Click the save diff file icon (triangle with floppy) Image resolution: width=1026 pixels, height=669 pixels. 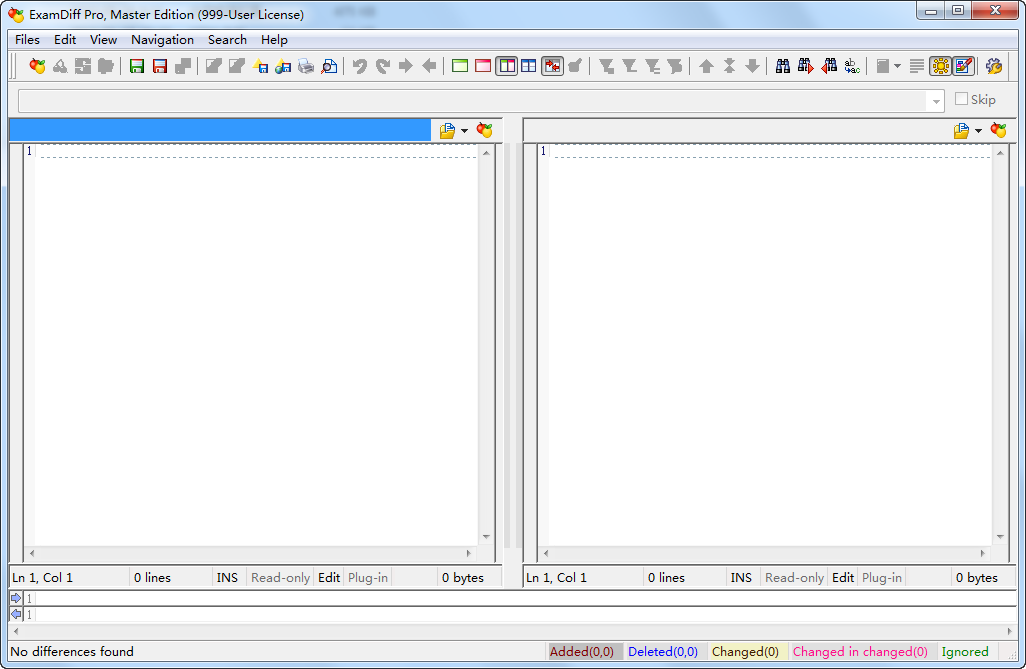(260, 66)
